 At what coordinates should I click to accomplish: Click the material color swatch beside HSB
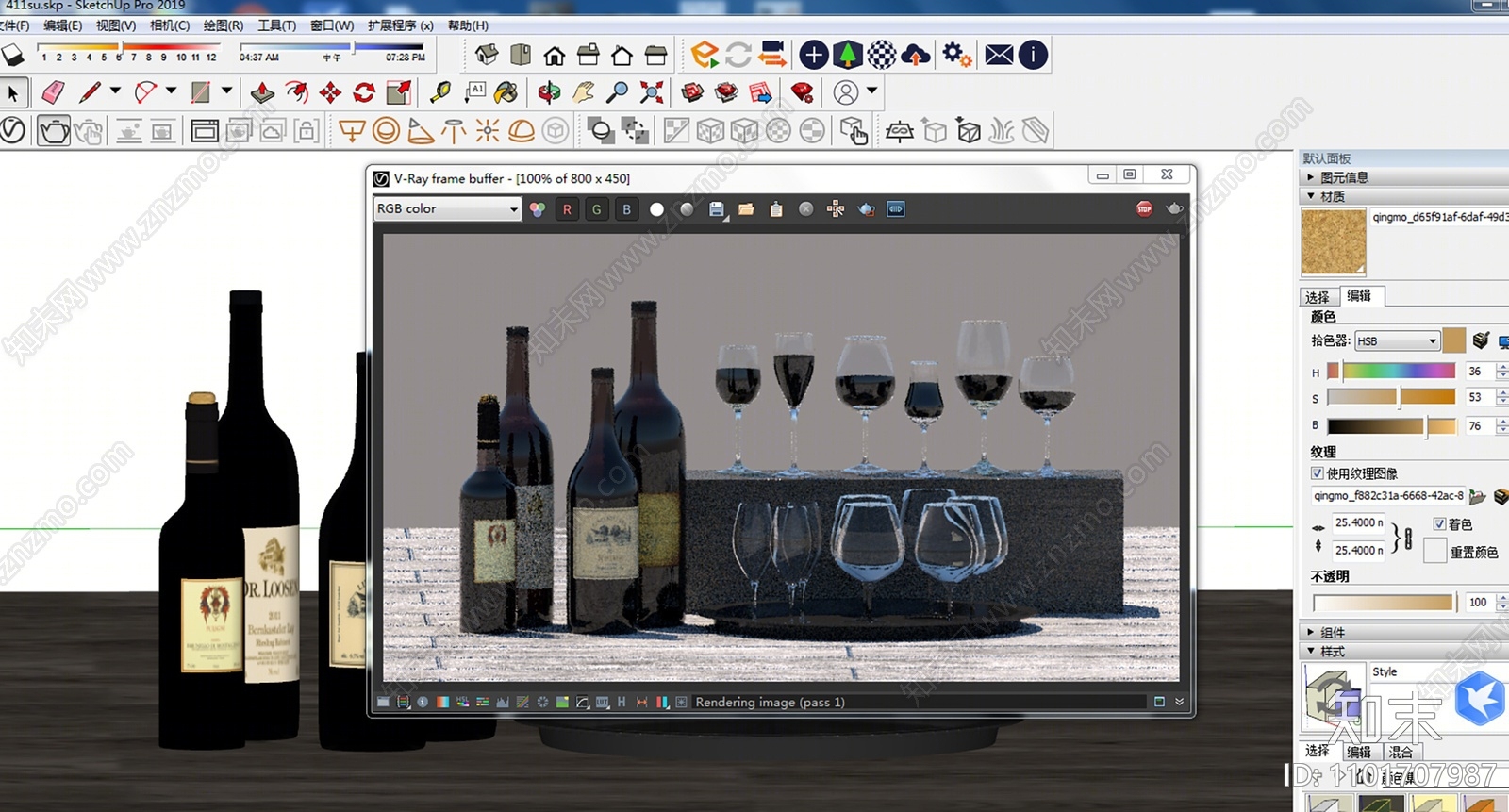(x=1454, y=340)
